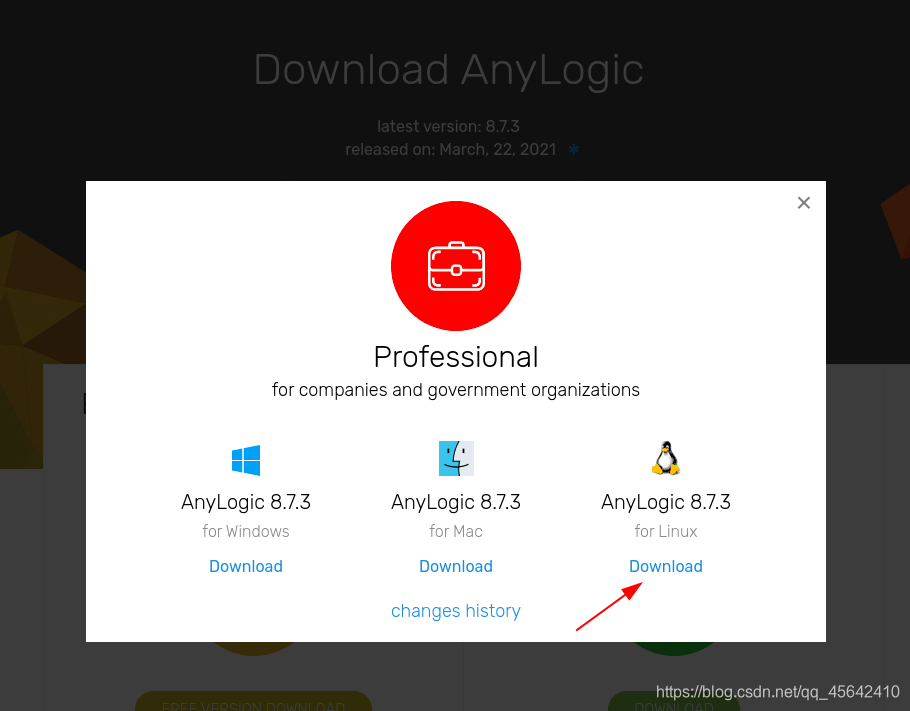This screenshot has width=910, height=711.
Task: Click the Professional heading text
Action: tap(456, 357)
